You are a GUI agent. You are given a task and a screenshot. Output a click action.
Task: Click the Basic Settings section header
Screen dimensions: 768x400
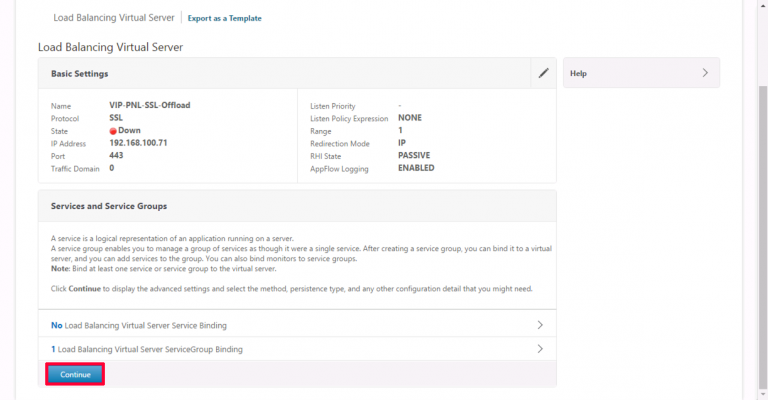(x=79, y=73)
